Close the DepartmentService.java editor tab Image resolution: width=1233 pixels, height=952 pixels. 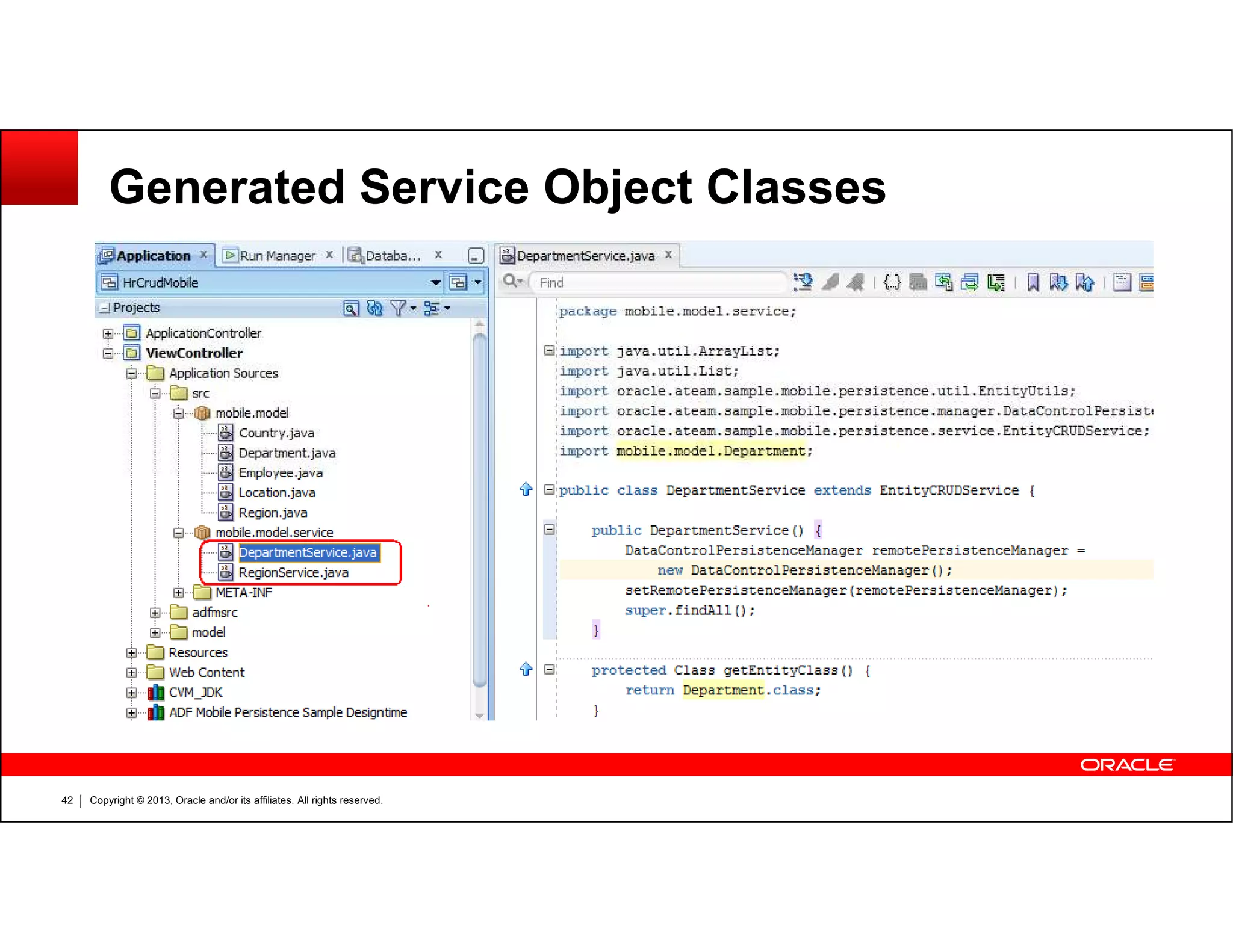(668, 255)
